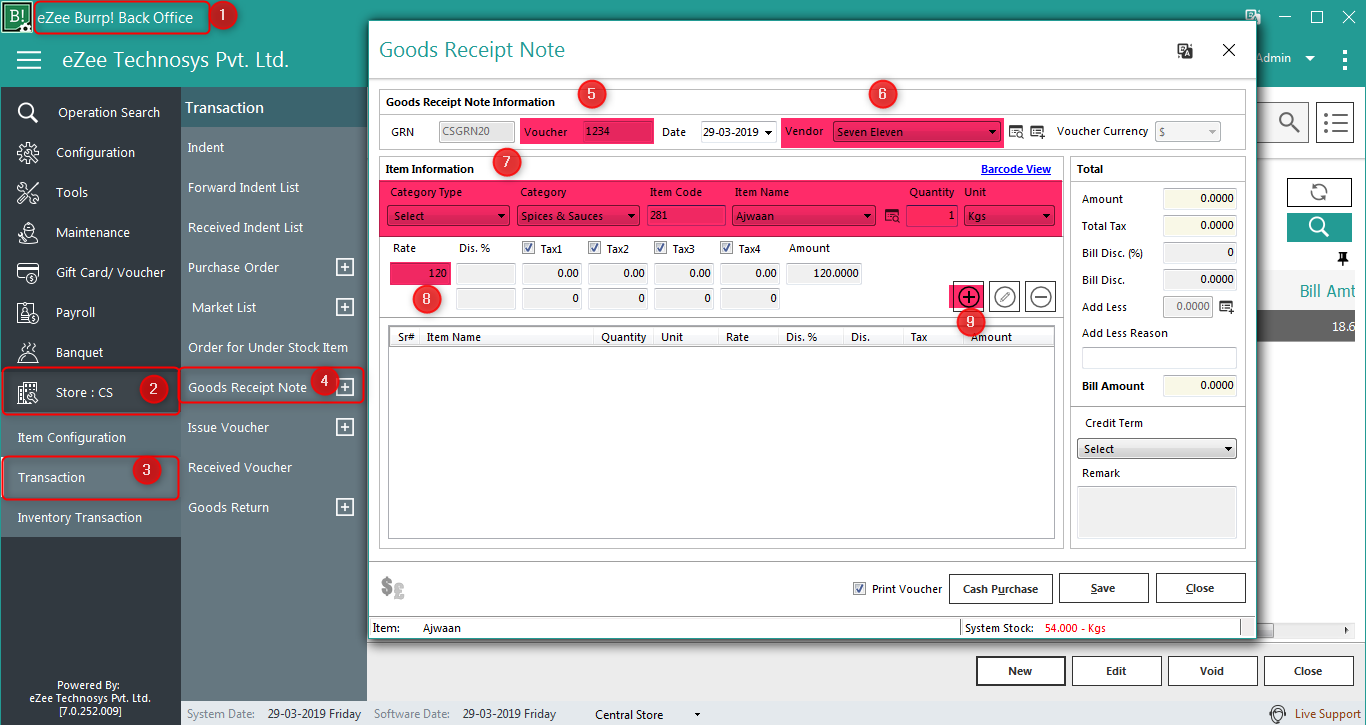Click the Gift Card/Voucher icon

click(28, 272)
